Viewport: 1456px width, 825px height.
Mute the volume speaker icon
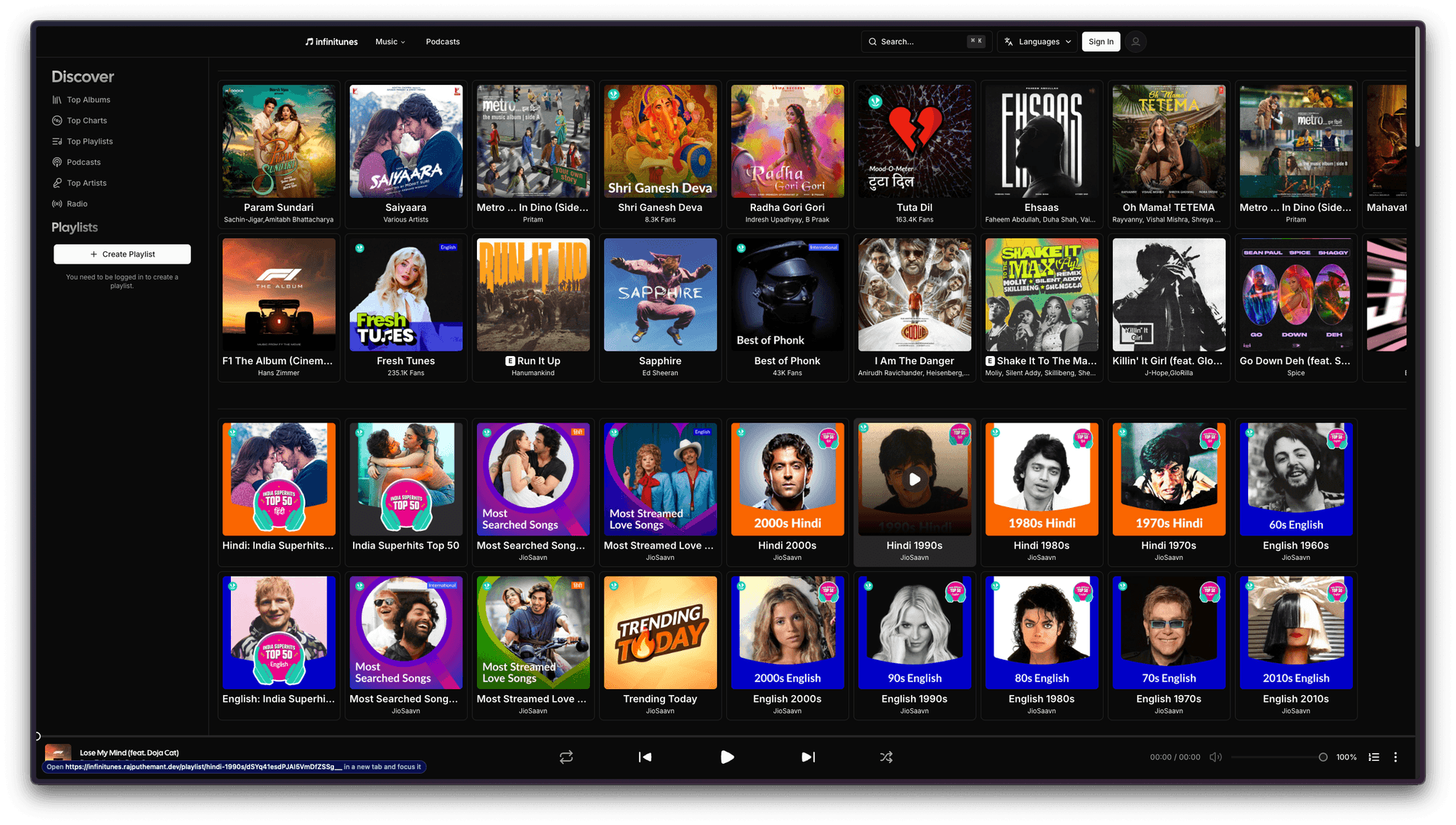point(1215,757)
